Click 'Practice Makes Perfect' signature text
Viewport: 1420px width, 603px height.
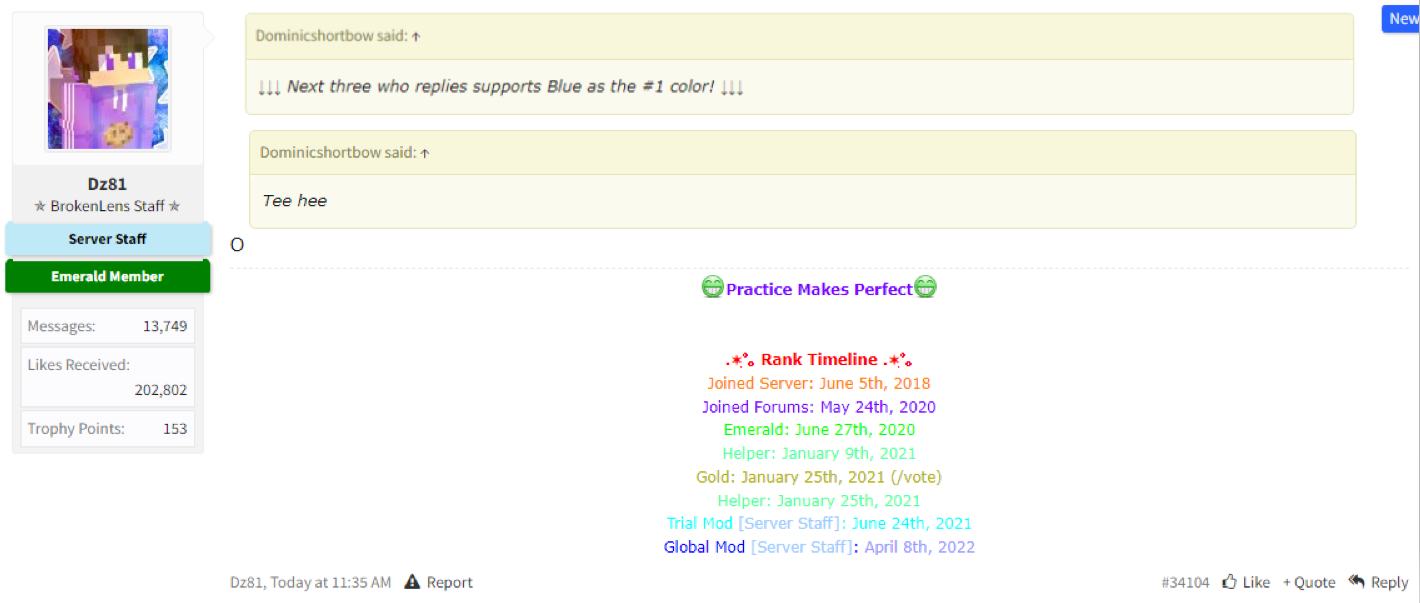point(819,289)
